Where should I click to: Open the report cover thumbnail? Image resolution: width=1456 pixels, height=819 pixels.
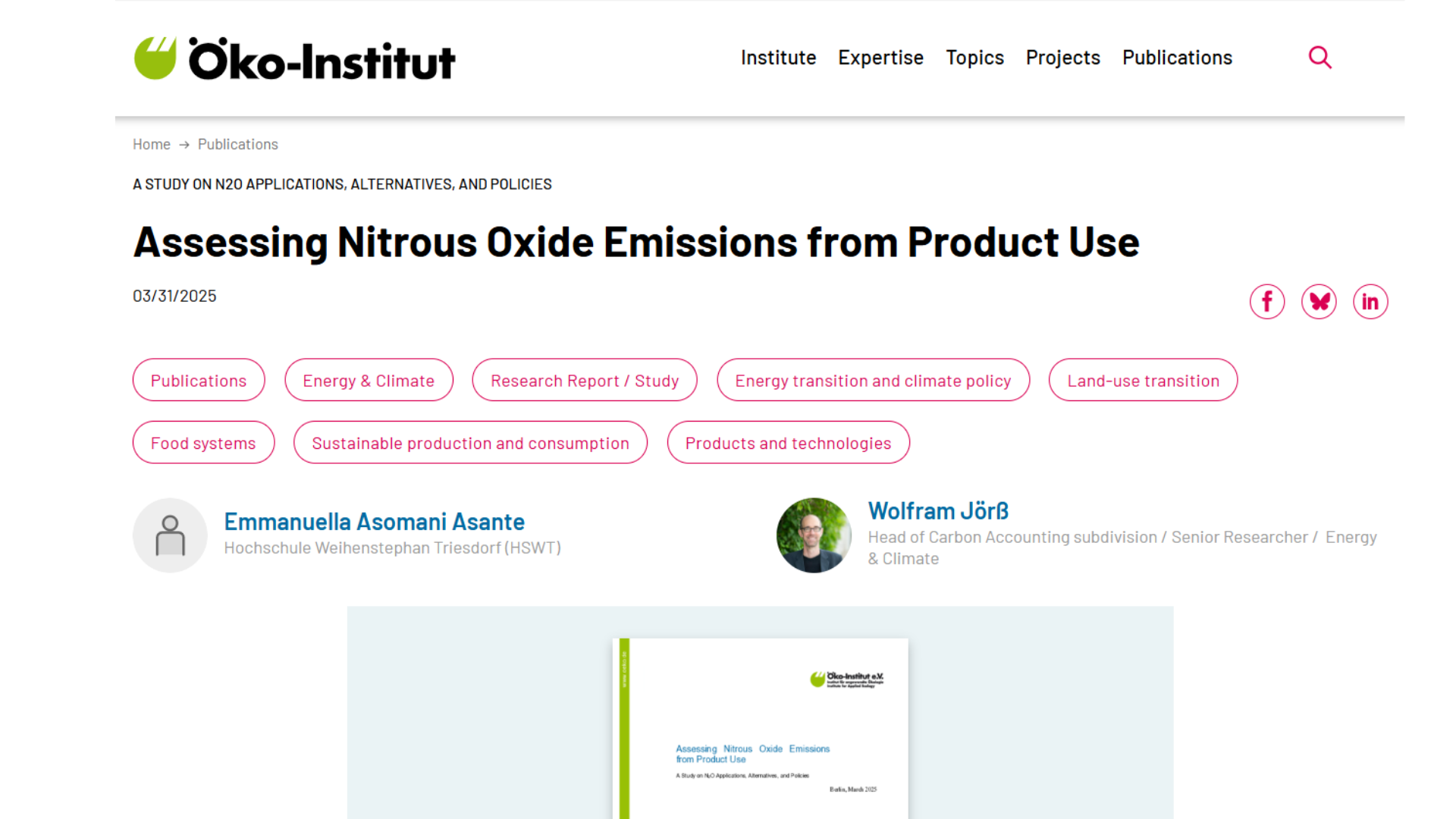point(760,728)
